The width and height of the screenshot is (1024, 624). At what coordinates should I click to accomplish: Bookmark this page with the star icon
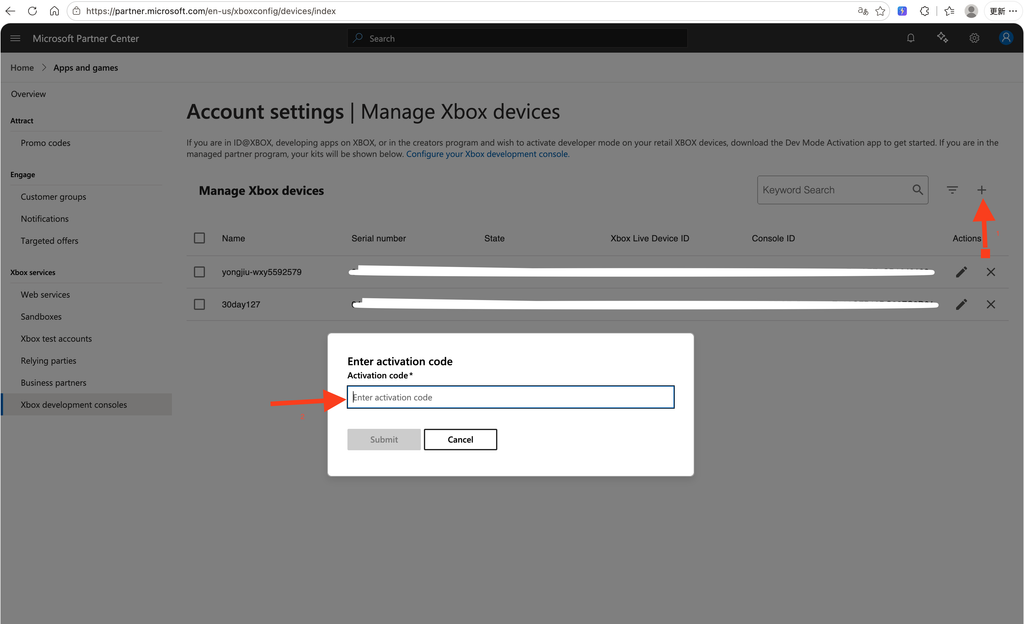880,11
